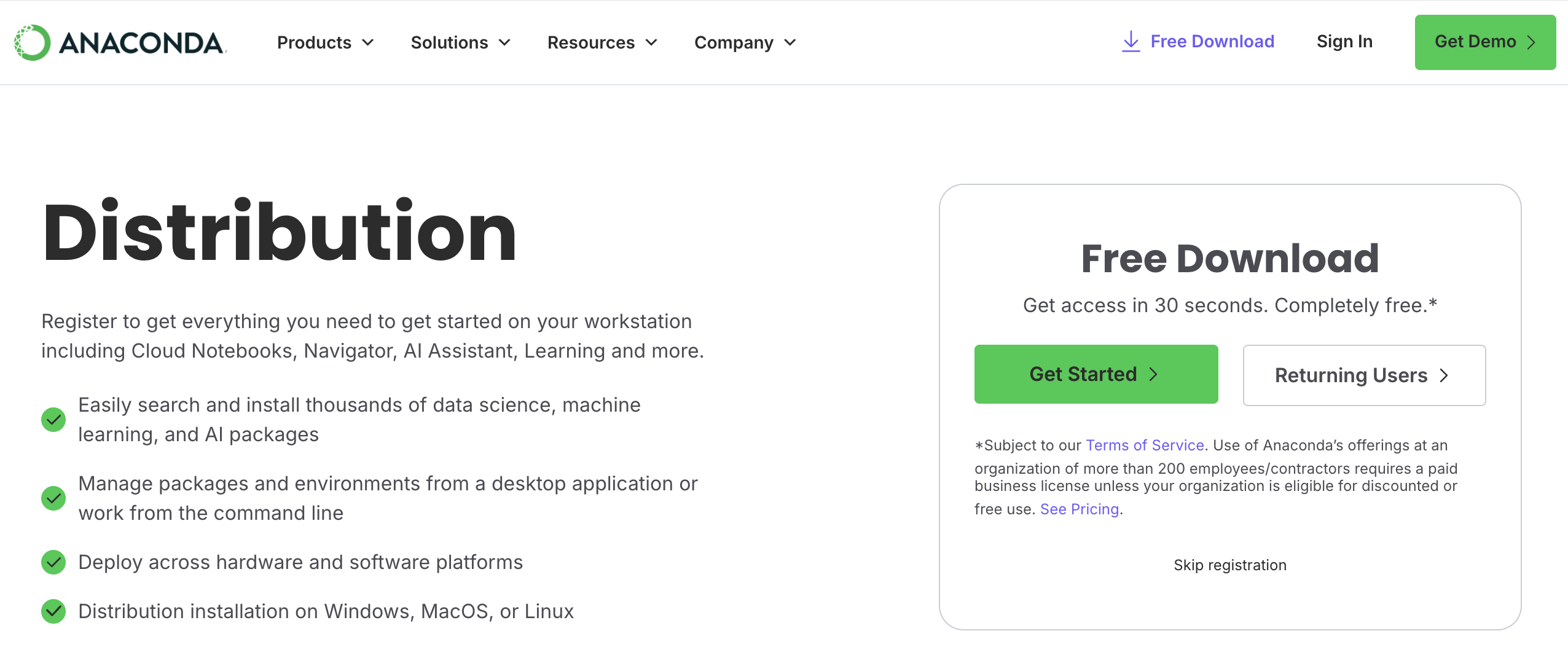Screen dimensions: 1568x655
Task: Click 'Register to get everything you need' paragraph
Action: [372, 336]
